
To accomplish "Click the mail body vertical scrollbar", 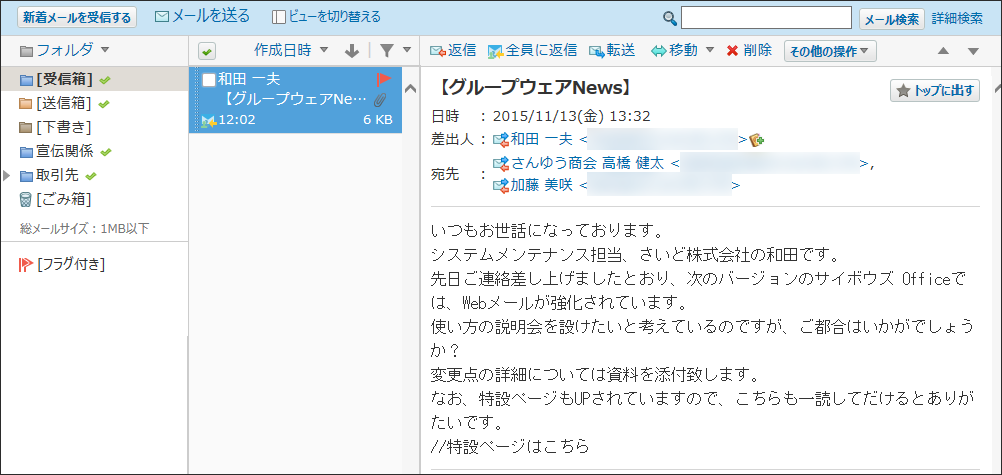I will [x=996, y=269].
